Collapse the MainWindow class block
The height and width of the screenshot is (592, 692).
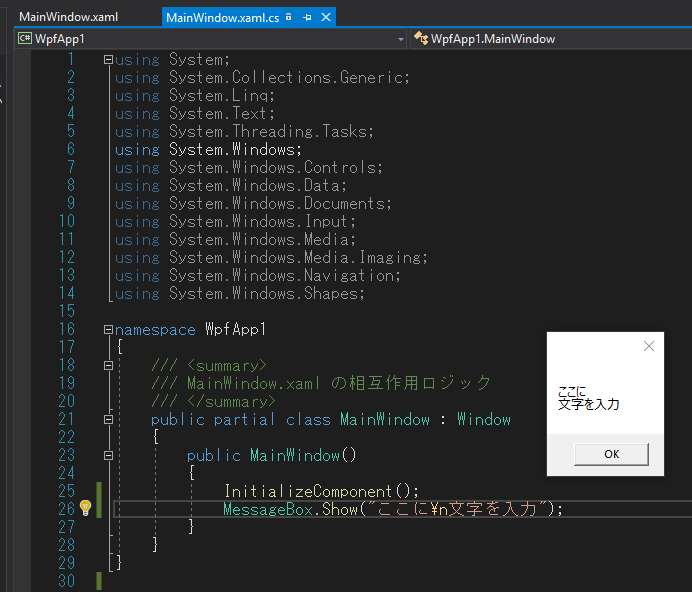tap(108, 419)
